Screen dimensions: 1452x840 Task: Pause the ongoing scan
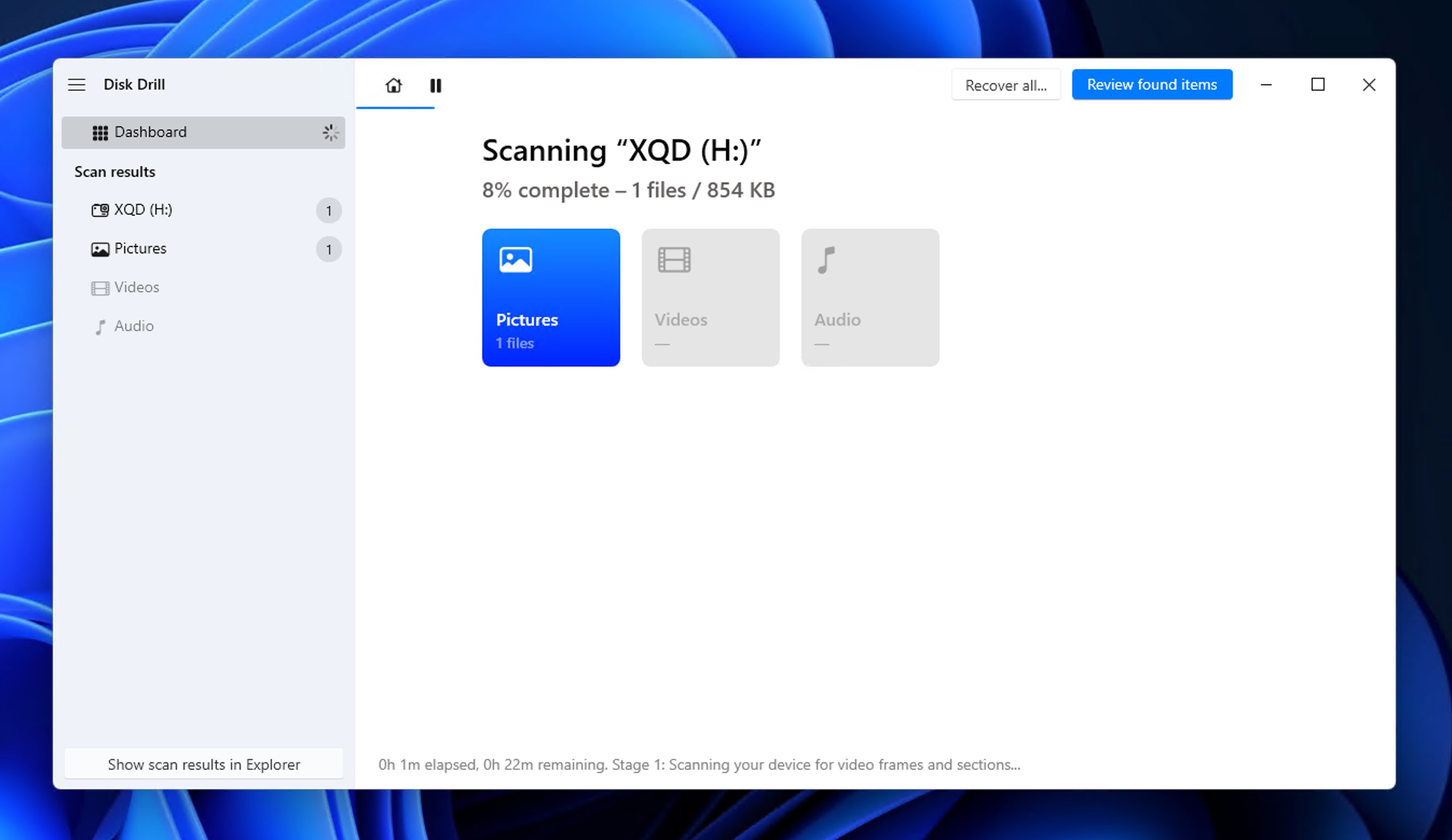coord(435,85)
